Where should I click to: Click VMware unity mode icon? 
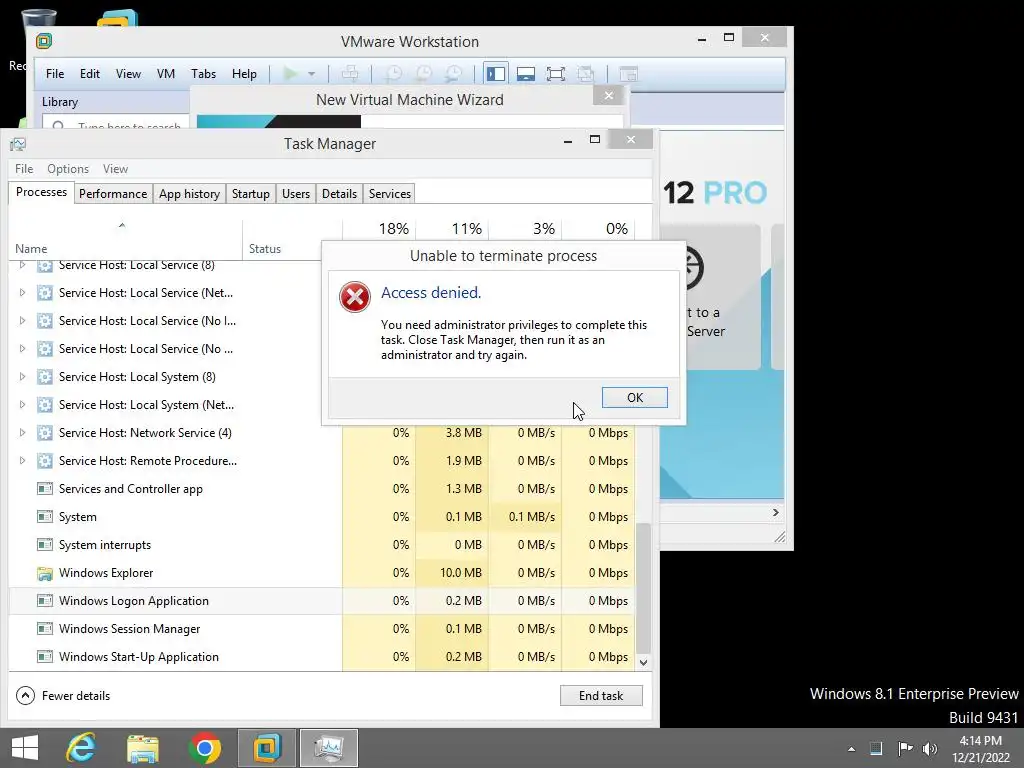tap(586, 74)
